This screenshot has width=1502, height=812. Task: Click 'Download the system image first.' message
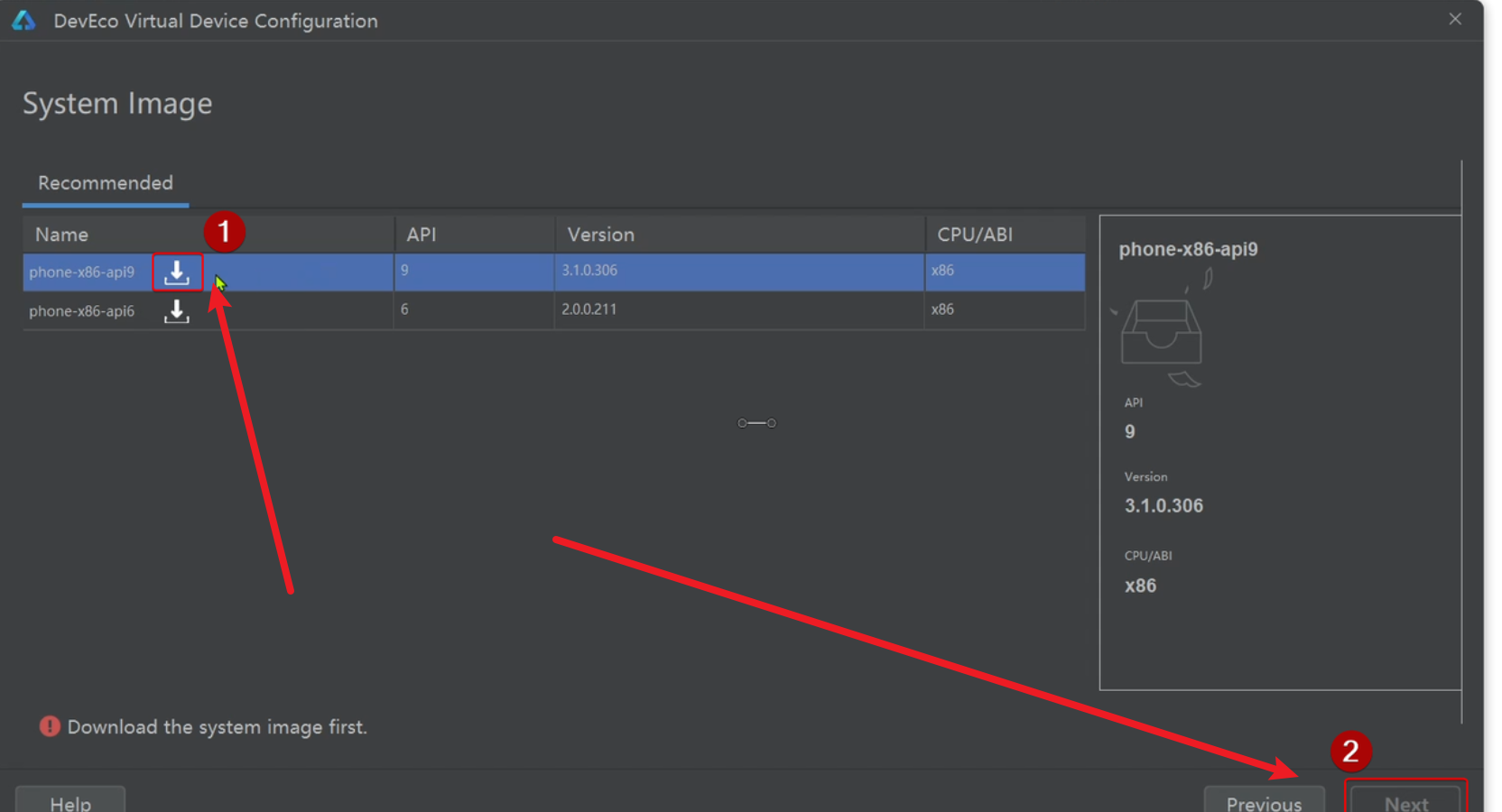218,727
